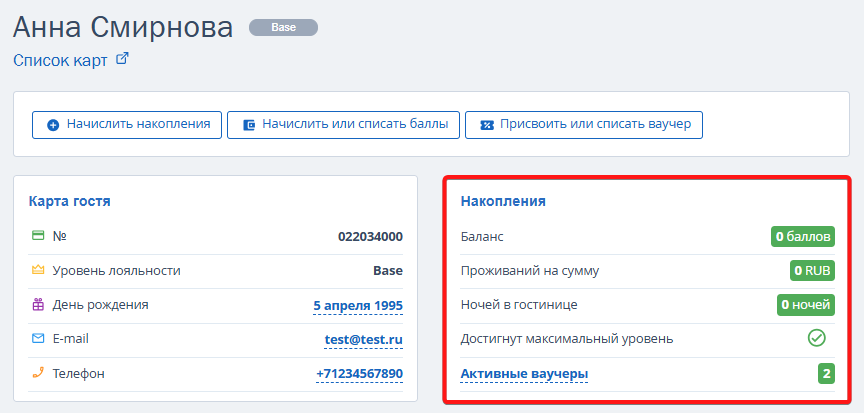The width and height of the screenshot is (865, 414).
Task: Click the envelope icon beside E-mail
Action: (38, 338)
